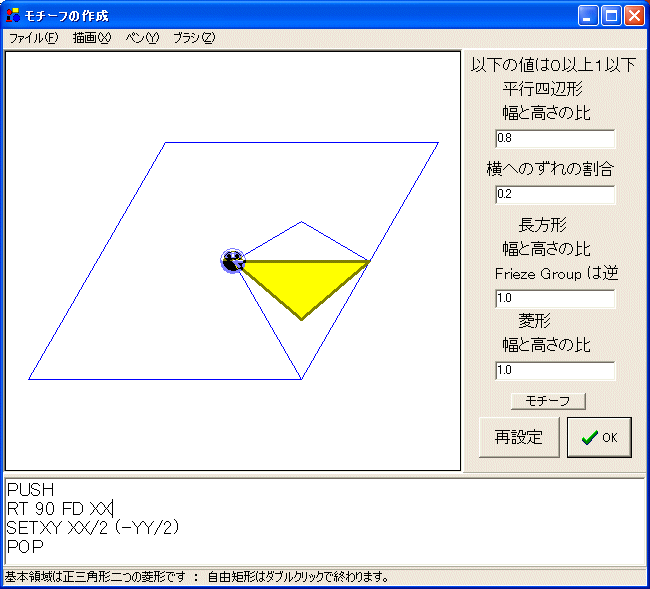Minimize the モチーフの作成 window
650x589 pixels.
[x=588, y=16]
